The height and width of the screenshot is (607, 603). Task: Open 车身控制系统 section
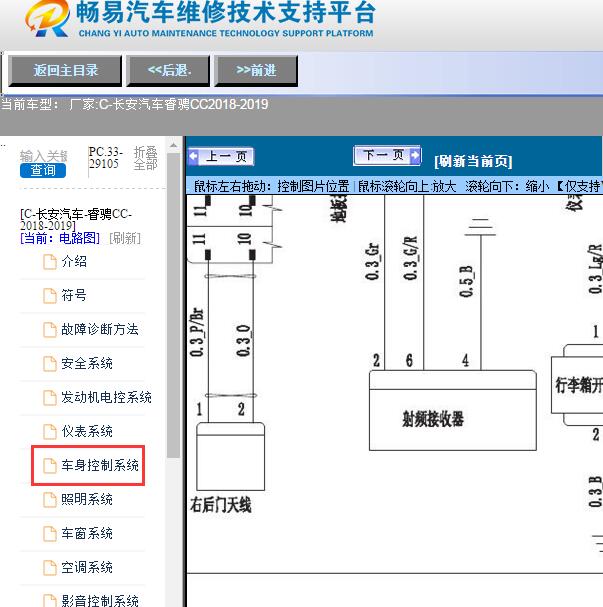click(100, 465)
